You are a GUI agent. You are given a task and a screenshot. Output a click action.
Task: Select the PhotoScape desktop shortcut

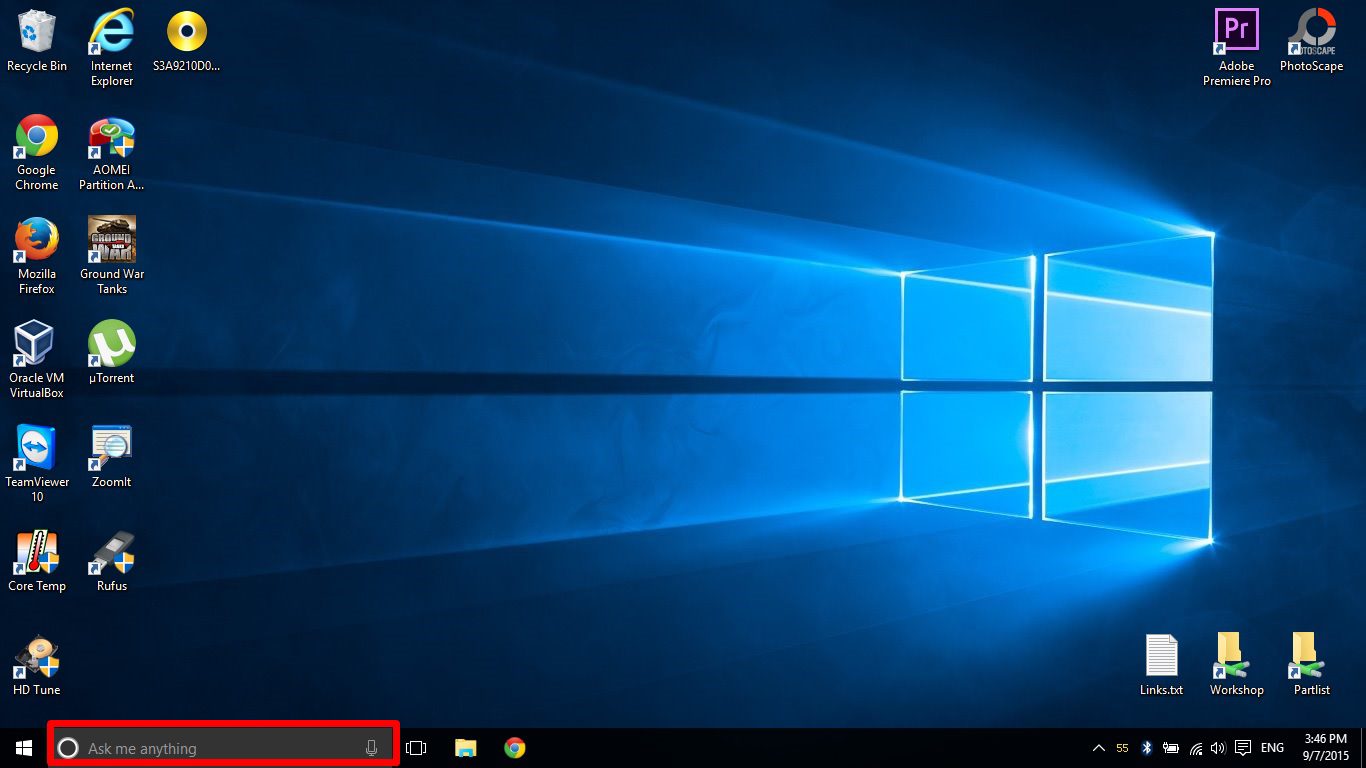click(1312, 42)
